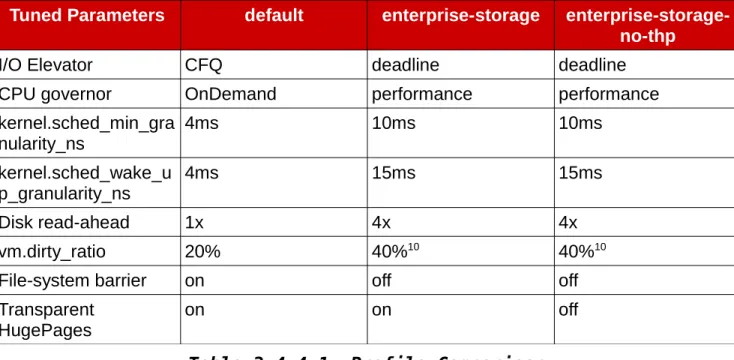This screenshot has width=734, height=360.
Task: Click the 'kernel.sched_wake_up_granularity_ns' parameter cell
Action: (90, 183)
